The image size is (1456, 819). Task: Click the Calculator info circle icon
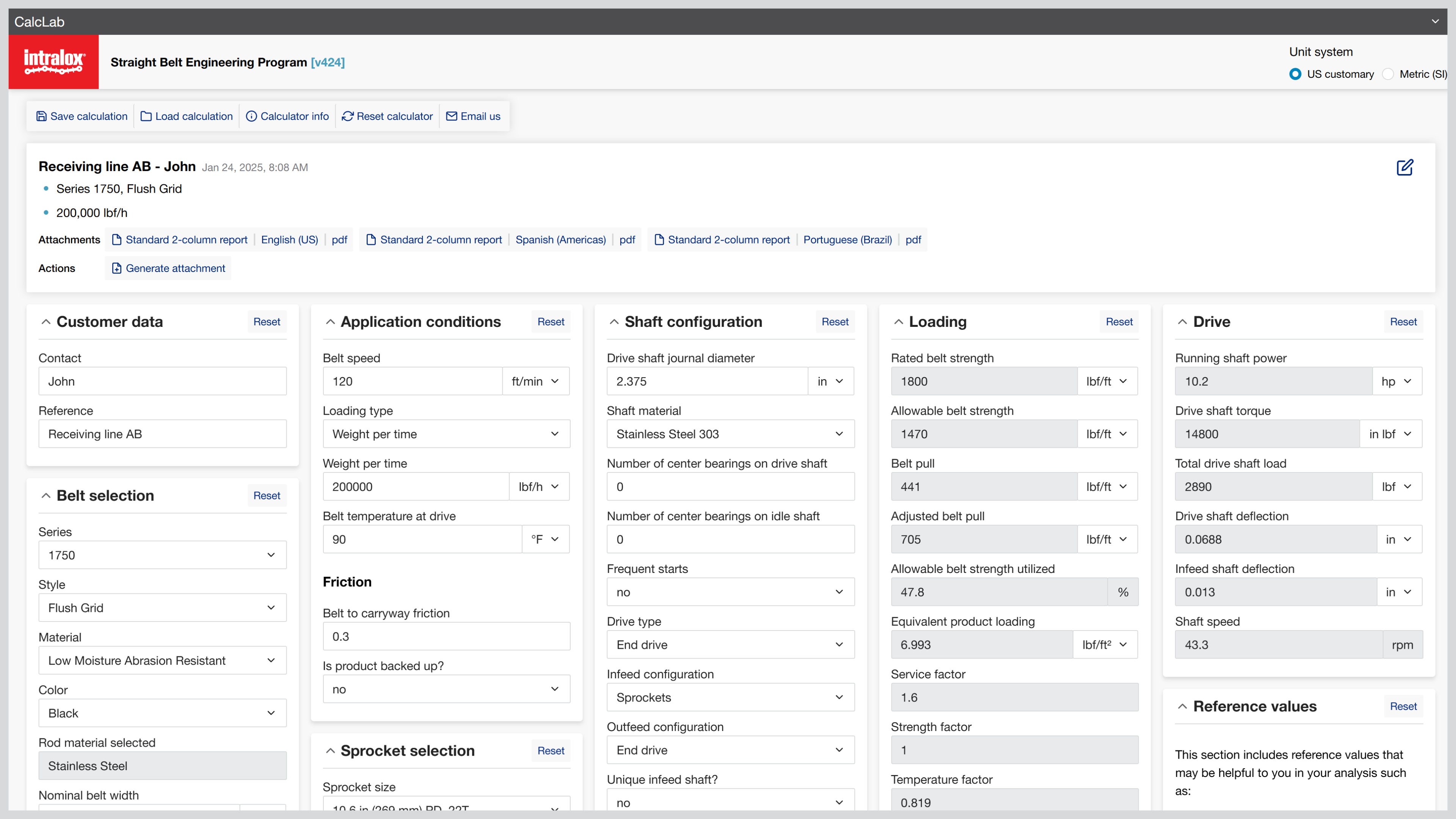(251, 116)
